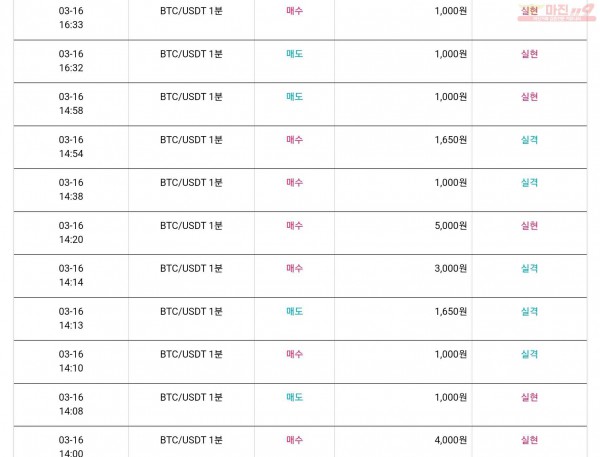Screen dimensions: 600x457
Task: Select the 03-16 16:33 timestamp cell
Action: (71, 18)
